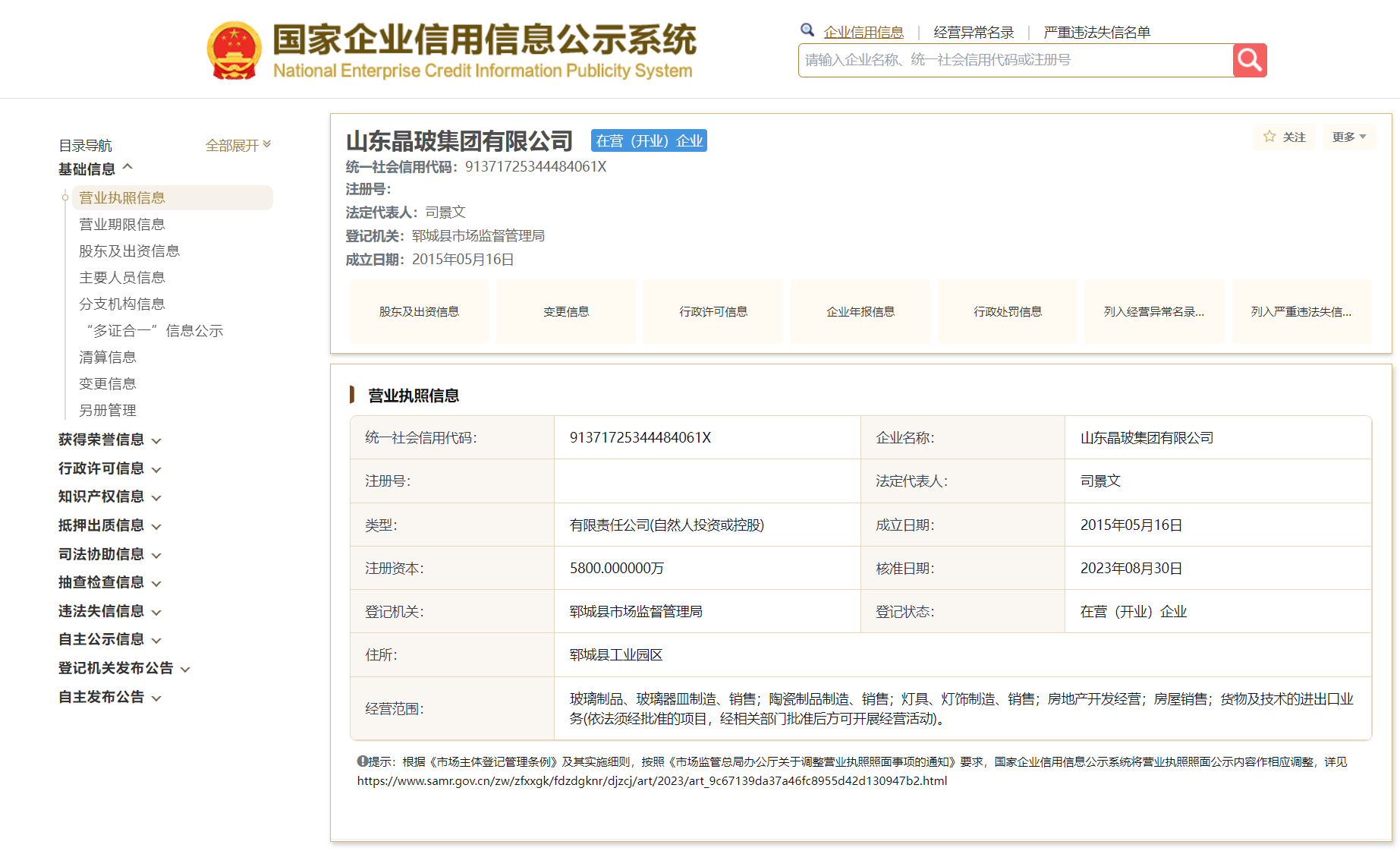Viewport: 1400px width, 851px height.
Task: Click the red search magnifier button
Action: pos(1250,60)
